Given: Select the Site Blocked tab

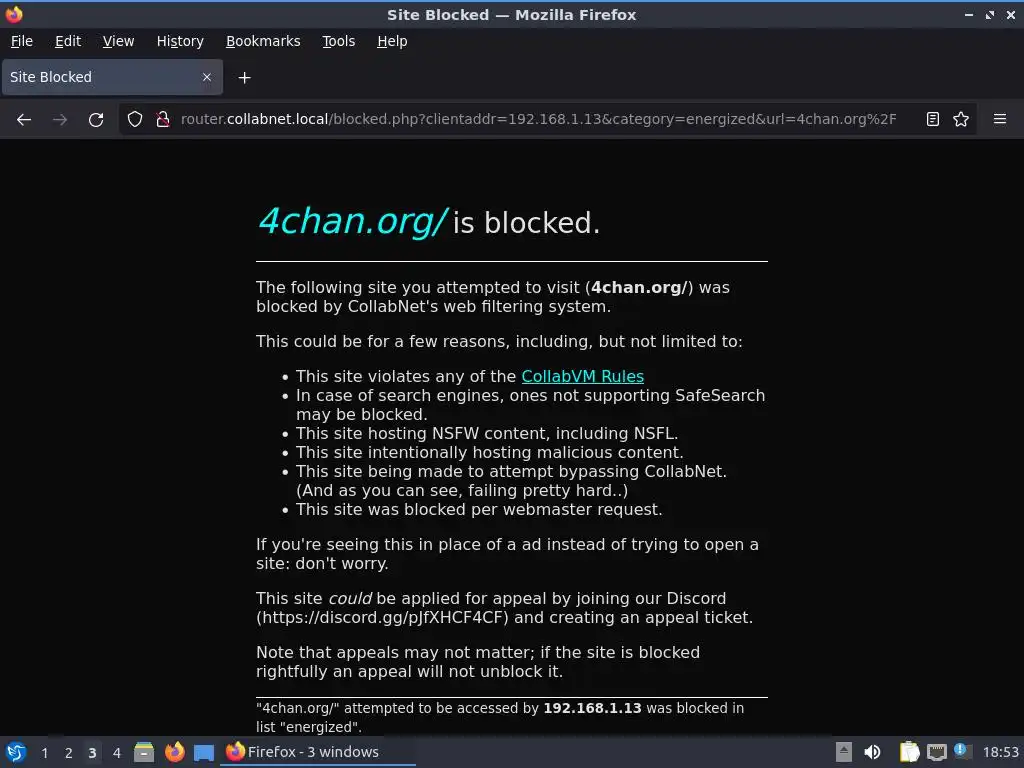Looking at the screenshot, I should click(x=112, y=77).
